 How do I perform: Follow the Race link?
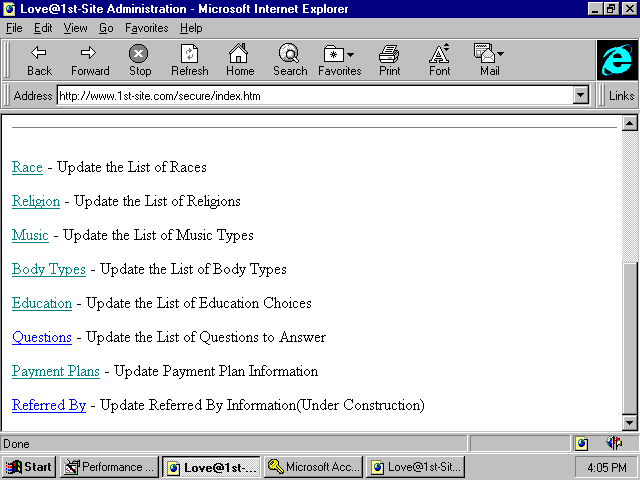point(27,167)
